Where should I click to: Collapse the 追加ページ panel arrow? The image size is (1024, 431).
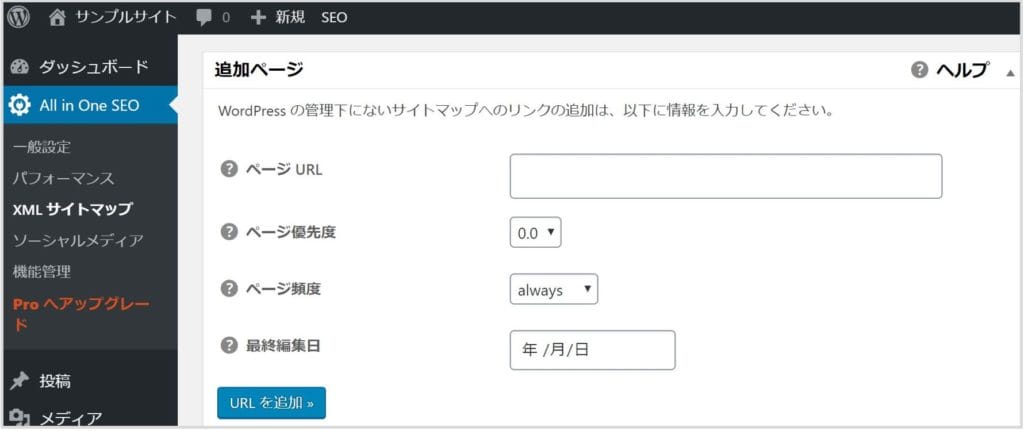tap(1010, 72)
